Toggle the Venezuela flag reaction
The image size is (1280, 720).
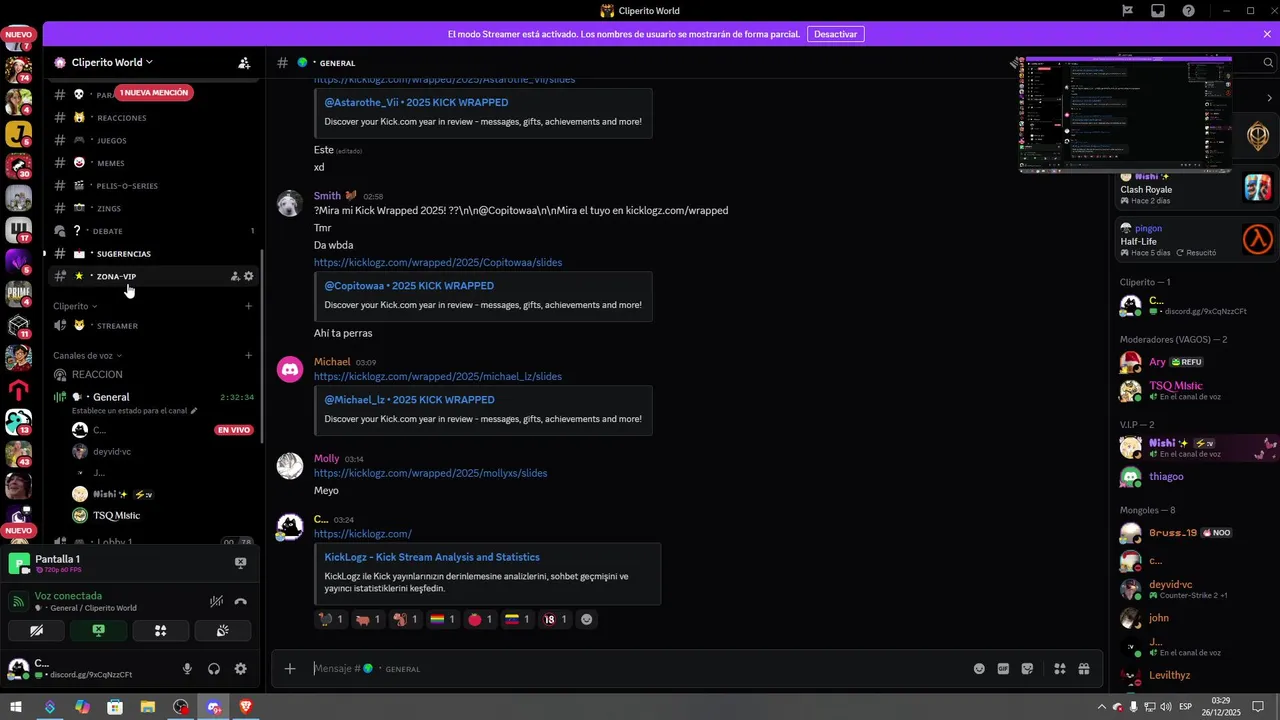tap(517, 620)
